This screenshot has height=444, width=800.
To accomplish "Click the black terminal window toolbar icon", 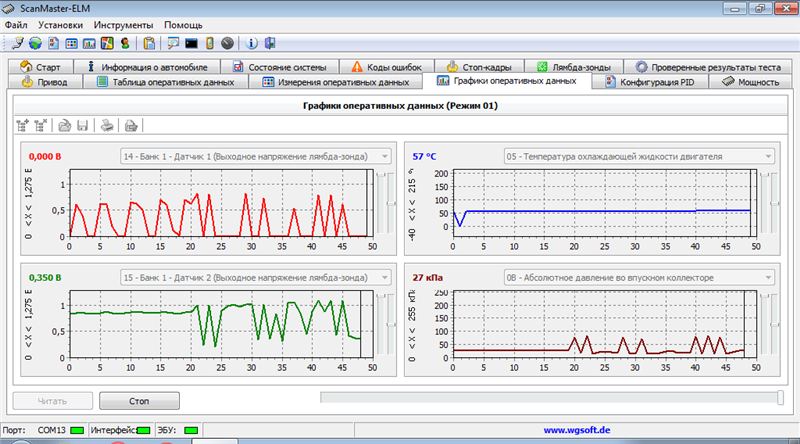I will pos(191,43).
